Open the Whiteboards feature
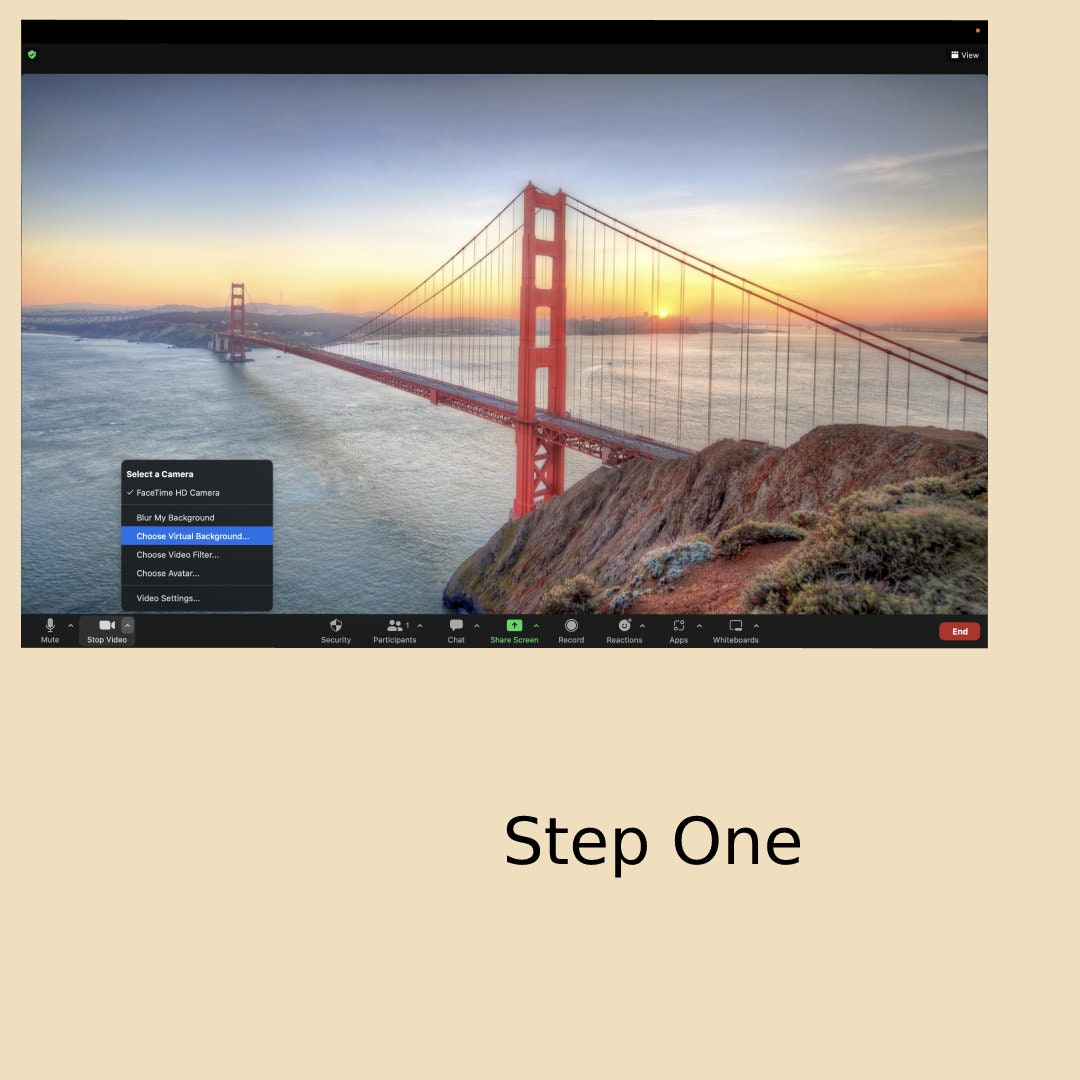 pyautogui.click(x=735, y=631)
